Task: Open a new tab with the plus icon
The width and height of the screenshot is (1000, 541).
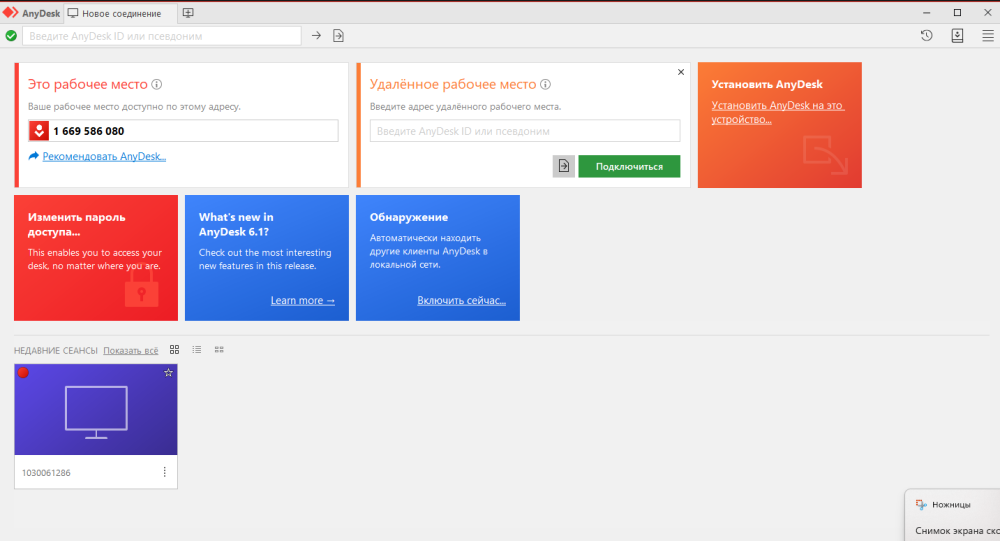Action: tap(188, 13)
